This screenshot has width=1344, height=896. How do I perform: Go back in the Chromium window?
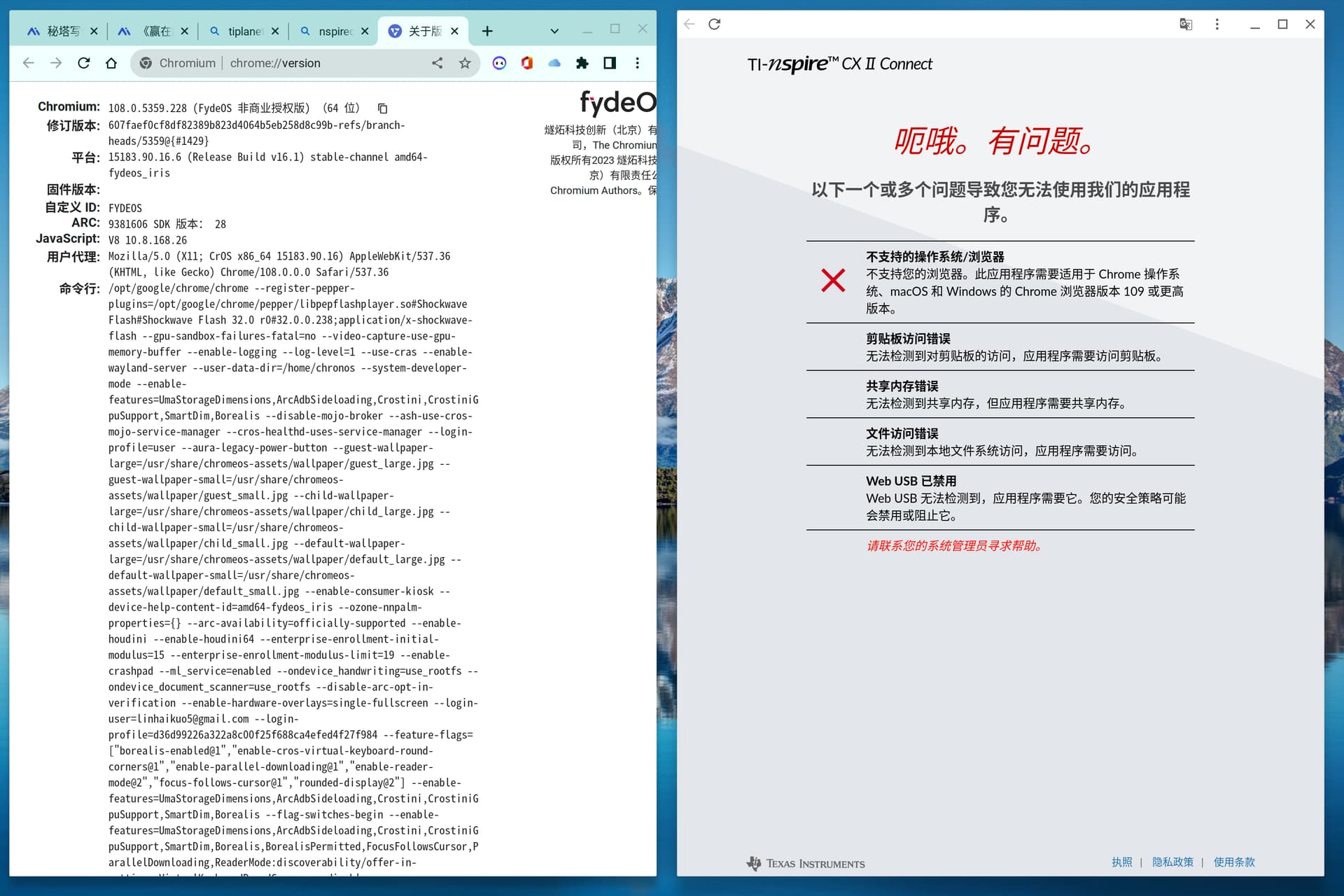(29, 63)
